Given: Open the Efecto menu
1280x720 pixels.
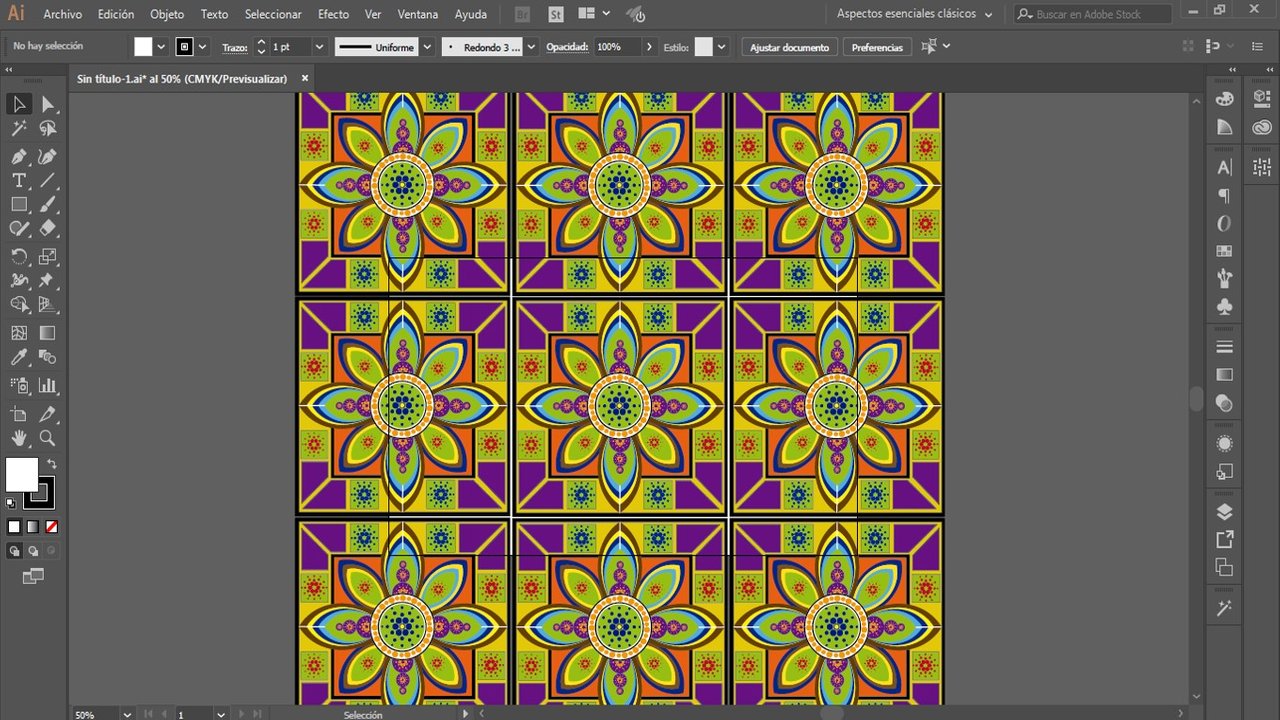Looking at the screenshot, I should click(x=333, y=14).
